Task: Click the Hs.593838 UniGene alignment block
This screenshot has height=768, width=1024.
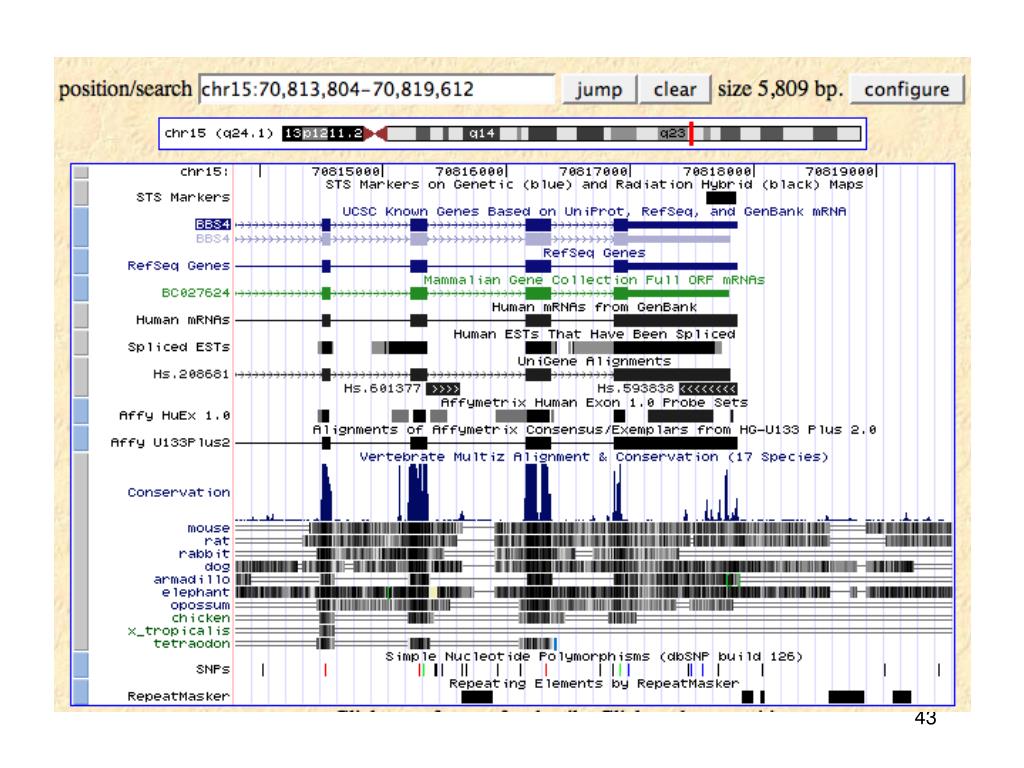Action: point(707,388)
